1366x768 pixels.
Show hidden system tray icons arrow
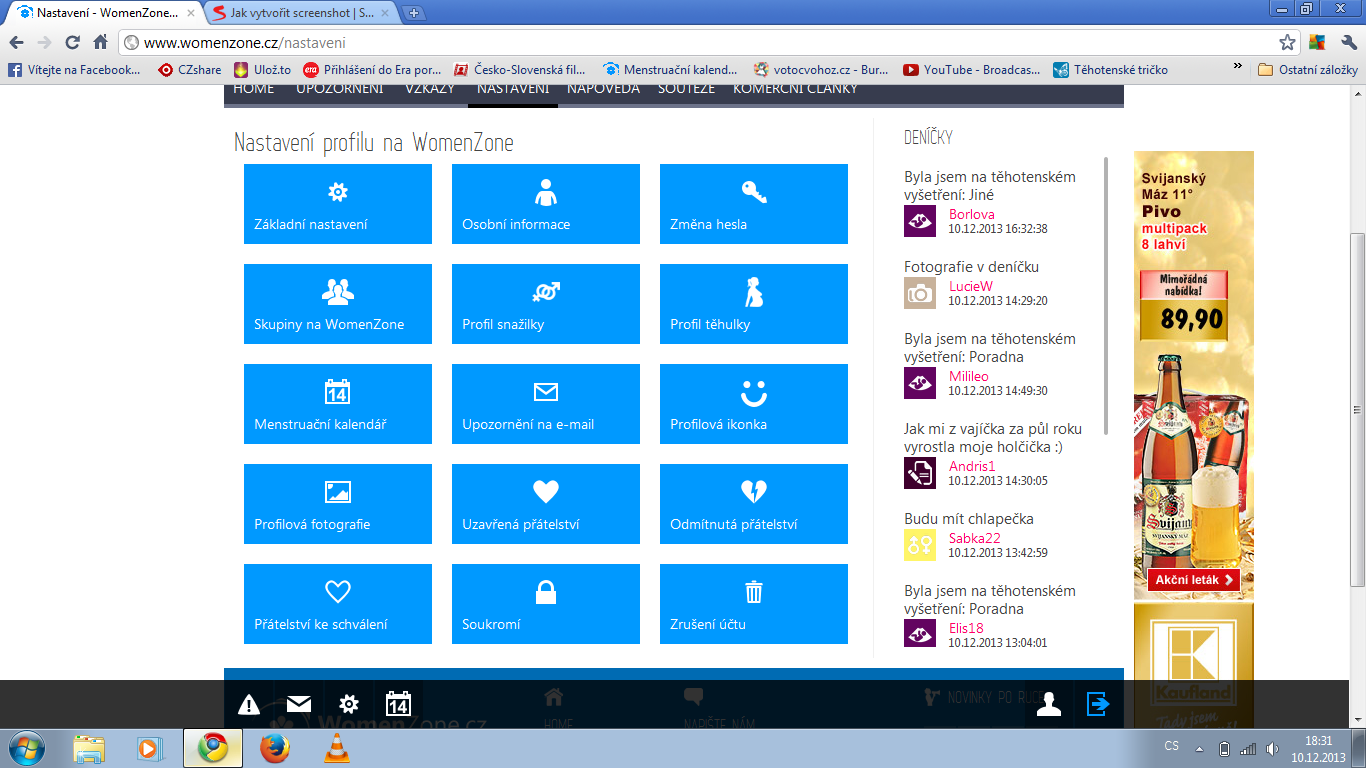pos(1199,747)
